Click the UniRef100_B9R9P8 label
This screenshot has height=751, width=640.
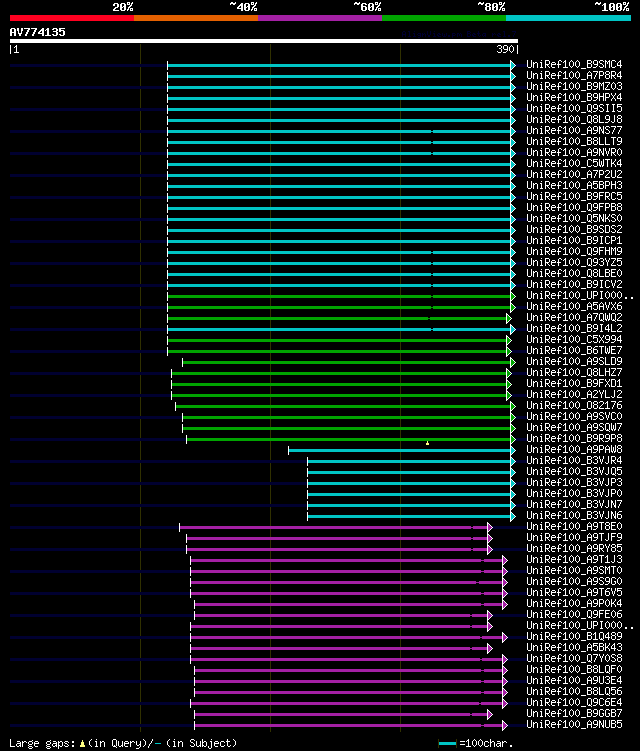pyautogui.click(x=574, y=439)
